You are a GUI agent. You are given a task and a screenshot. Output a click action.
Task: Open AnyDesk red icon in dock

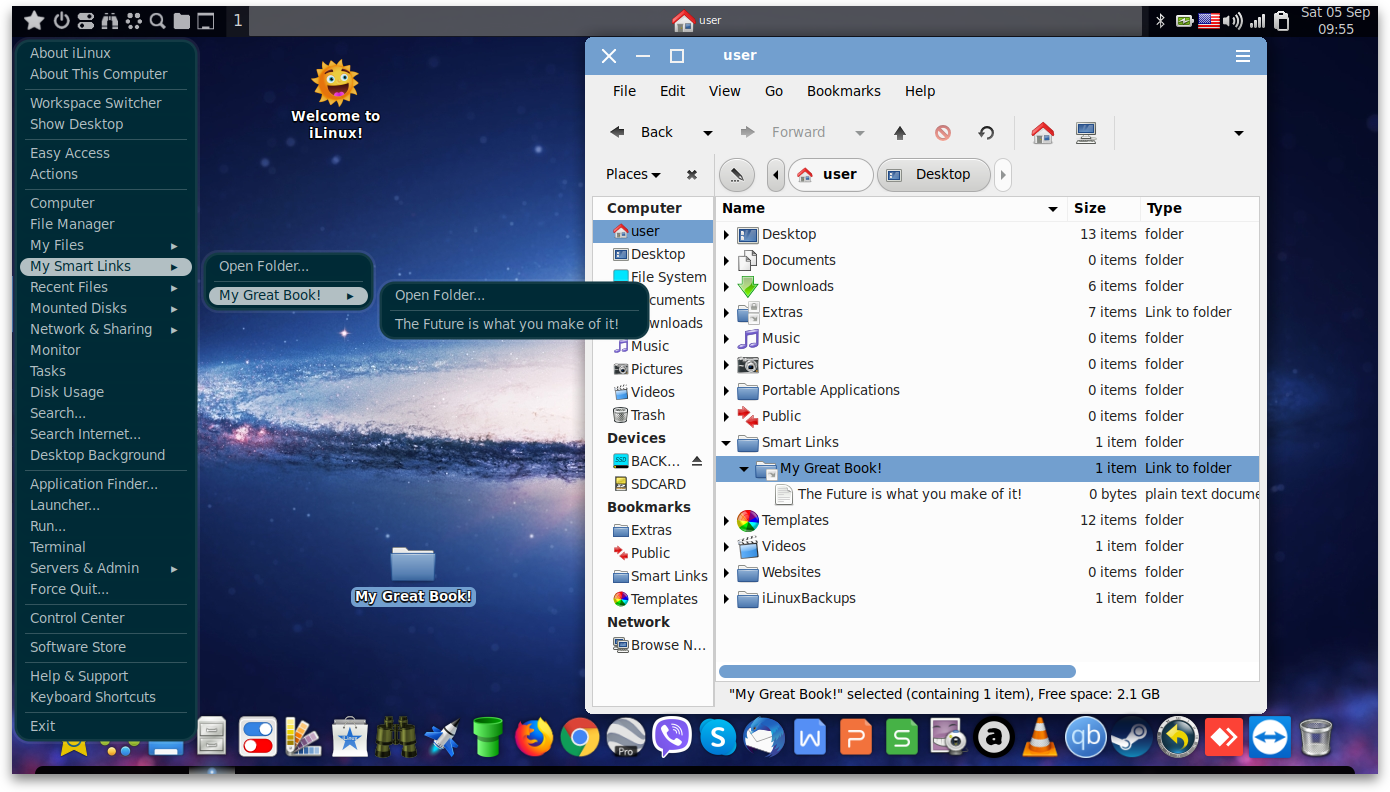click(1224, 738)
